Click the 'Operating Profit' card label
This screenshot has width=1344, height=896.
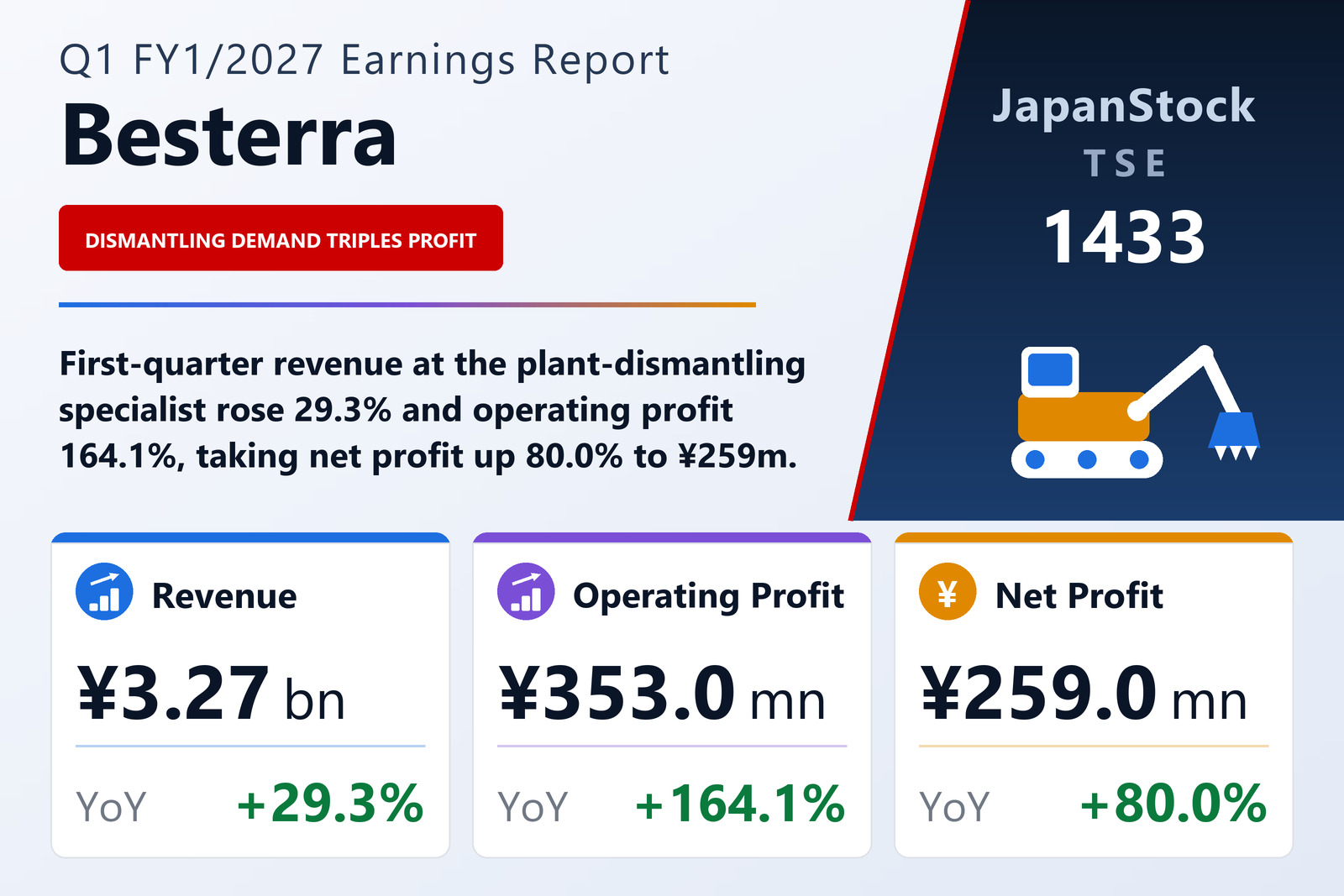coord(708,595)
